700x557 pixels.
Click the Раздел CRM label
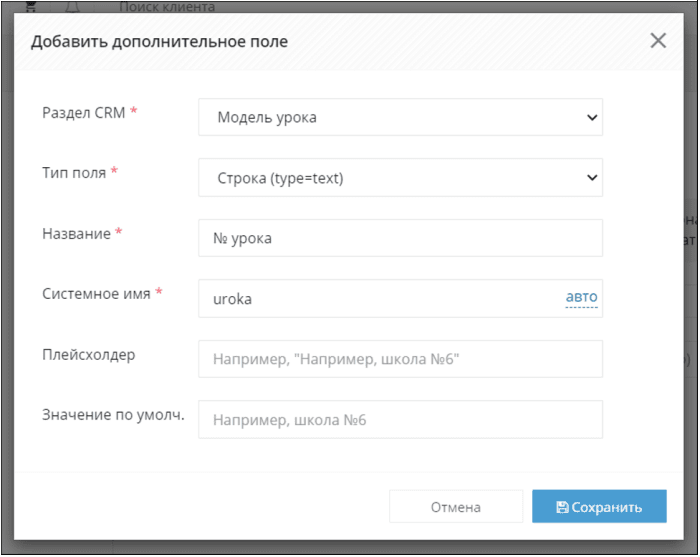(84, 112)
